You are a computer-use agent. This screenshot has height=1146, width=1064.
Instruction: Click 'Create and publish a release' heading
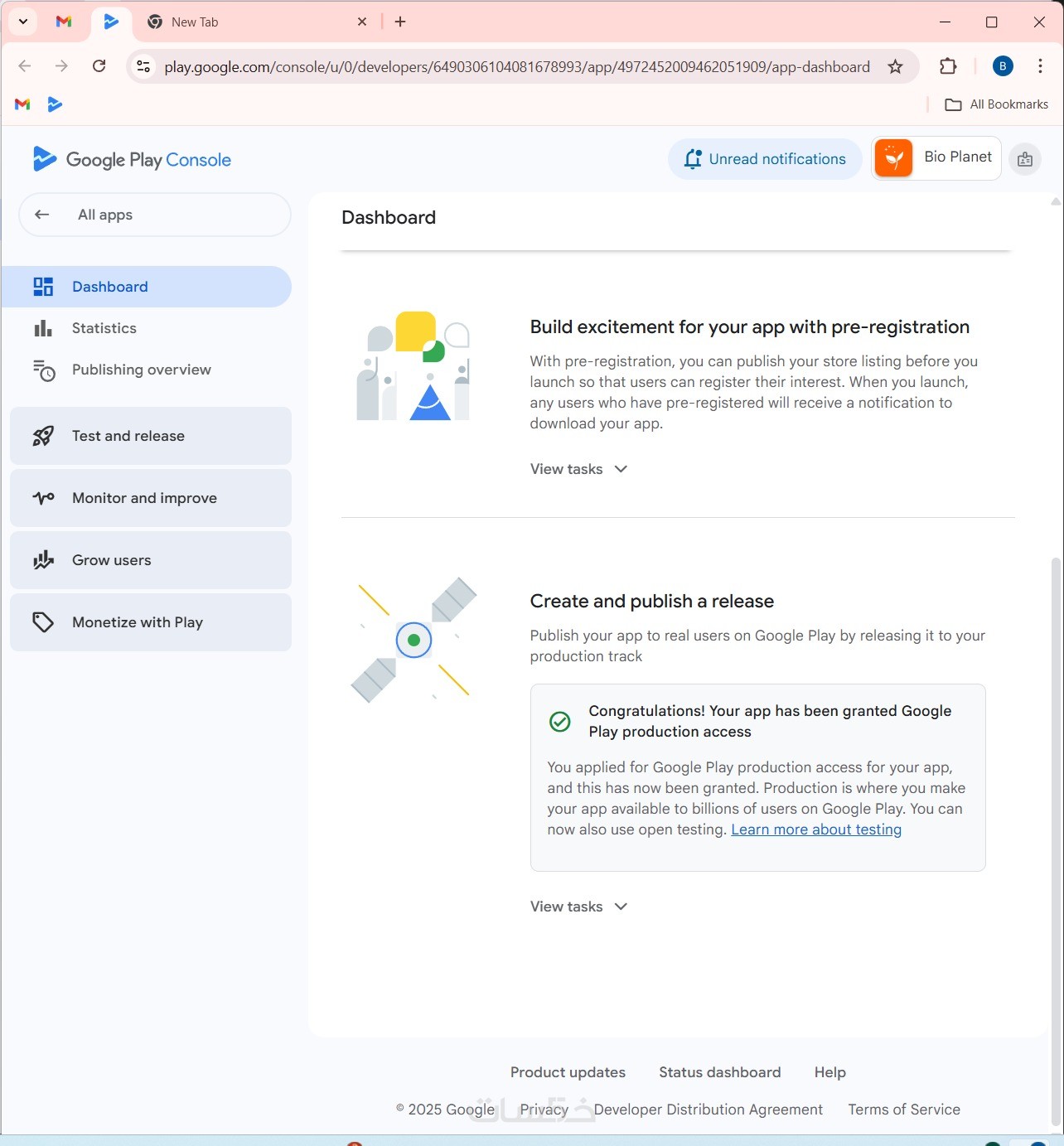coord(652,602)
